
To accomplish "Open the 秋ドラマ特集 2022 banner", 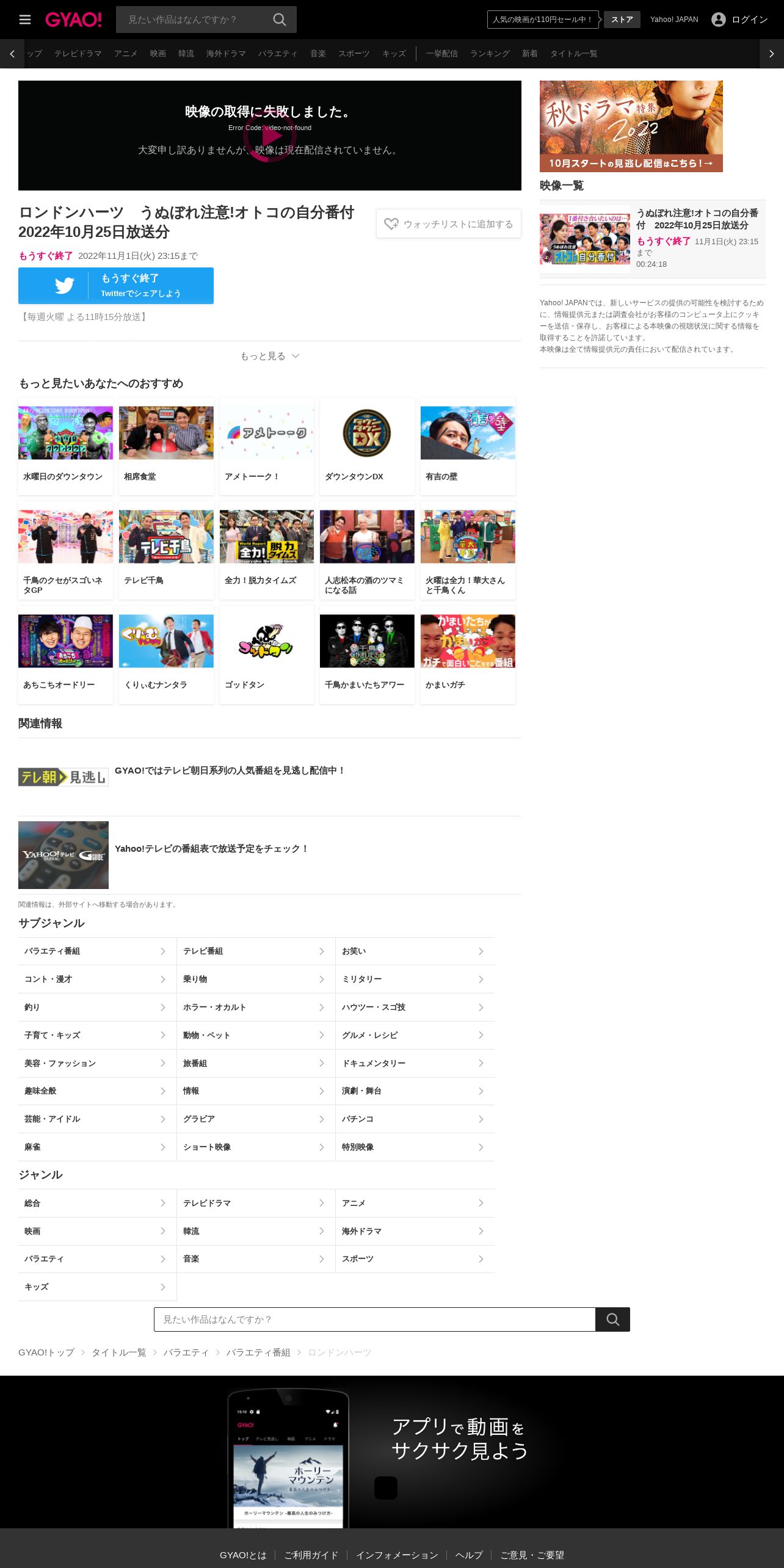I will (x=631, y=126).
